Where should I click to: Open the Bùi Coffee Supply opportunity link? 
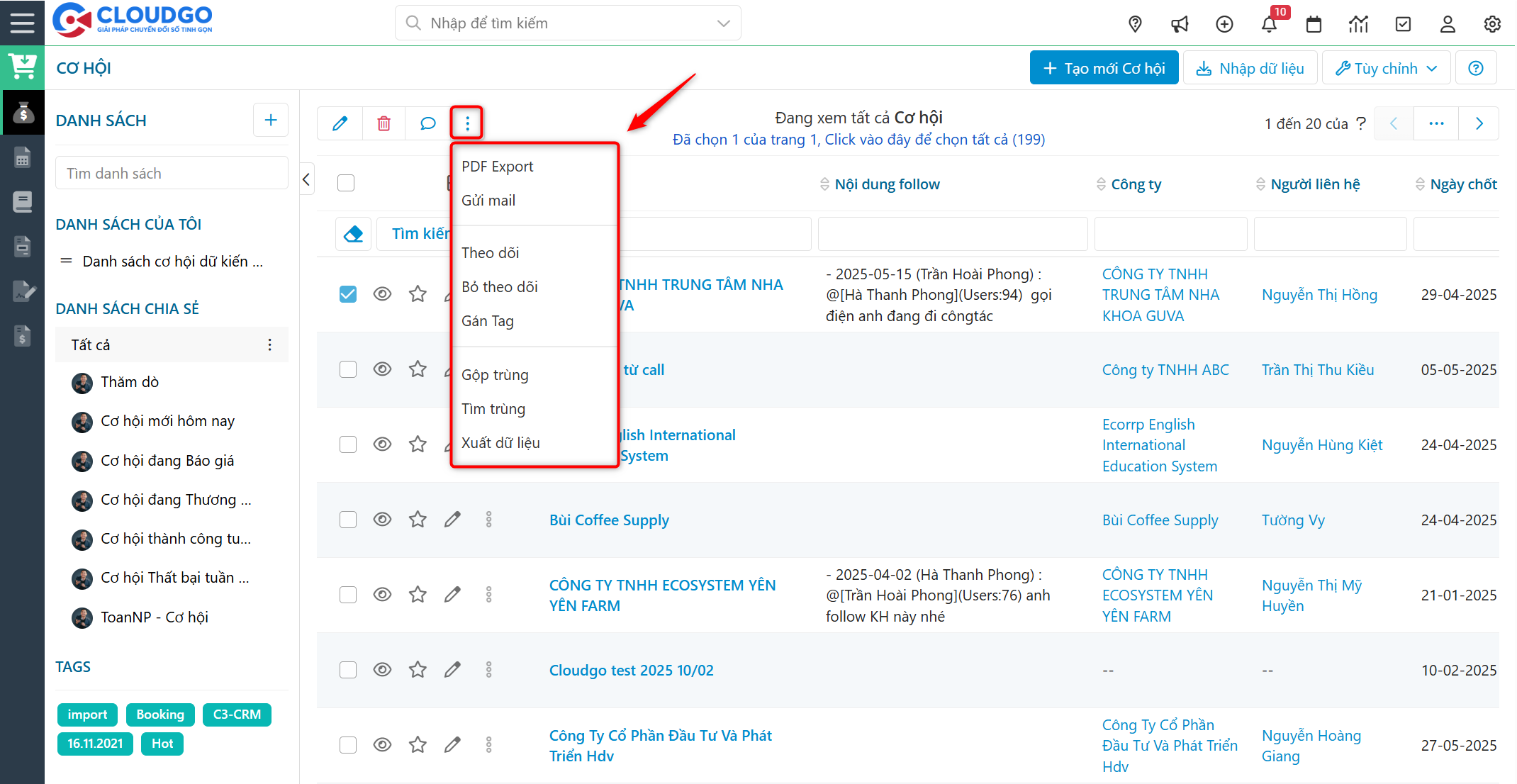click(x=609, y=520)
